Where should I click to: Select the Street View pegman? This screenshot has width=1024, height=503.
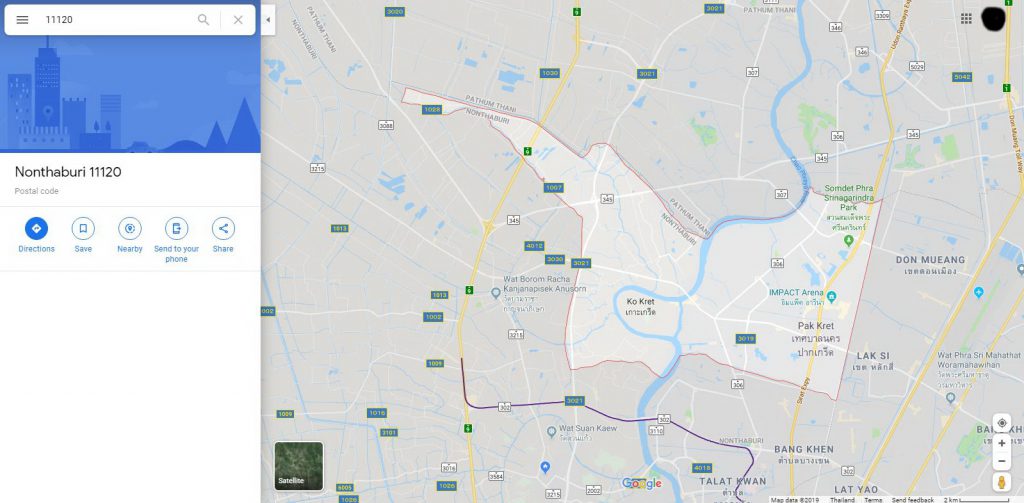(1001, 482)
